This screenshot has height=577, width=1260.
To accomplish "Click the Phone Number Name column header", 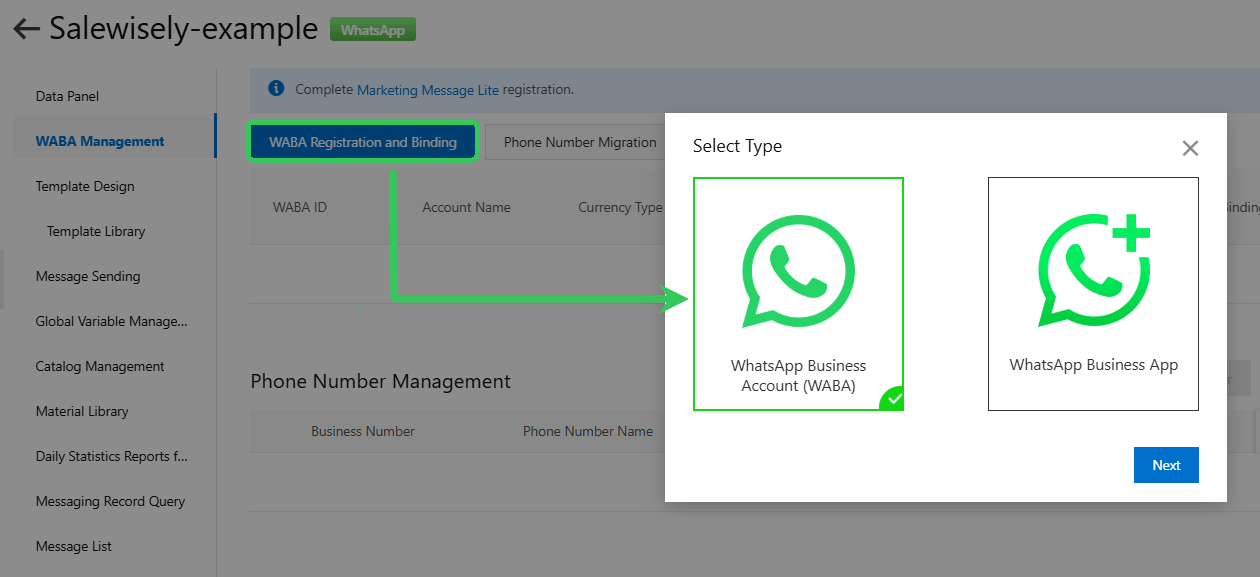I will coord(588,431).
